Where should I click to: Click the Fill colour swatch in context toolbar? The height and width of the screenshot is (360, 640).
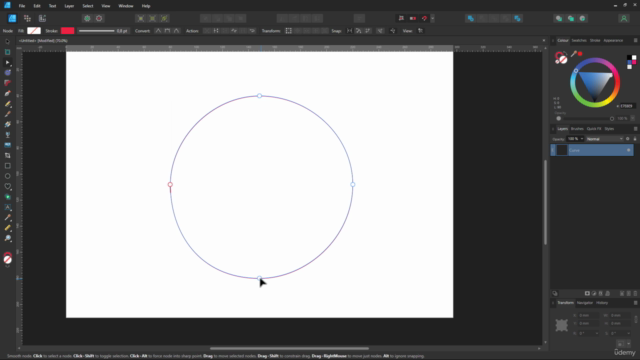(x=34, y=31)
